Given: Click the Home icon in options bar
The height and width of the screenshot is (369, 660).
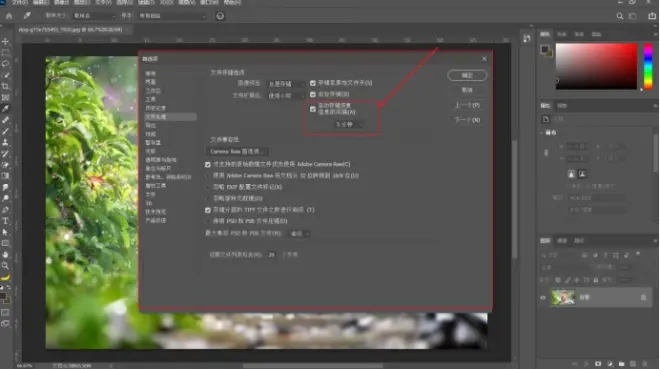Looking at the screenshot, I should (9, 16).
